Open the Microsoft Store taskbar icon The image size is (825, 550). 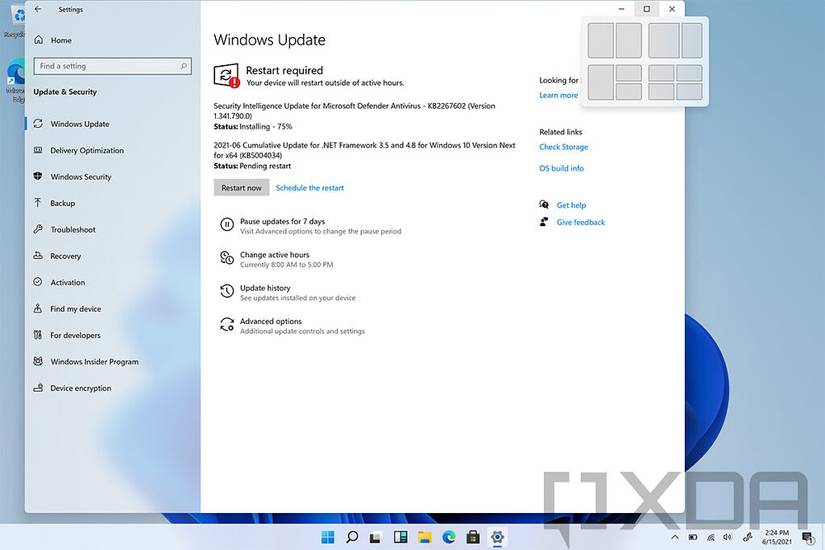coord(473,537)
